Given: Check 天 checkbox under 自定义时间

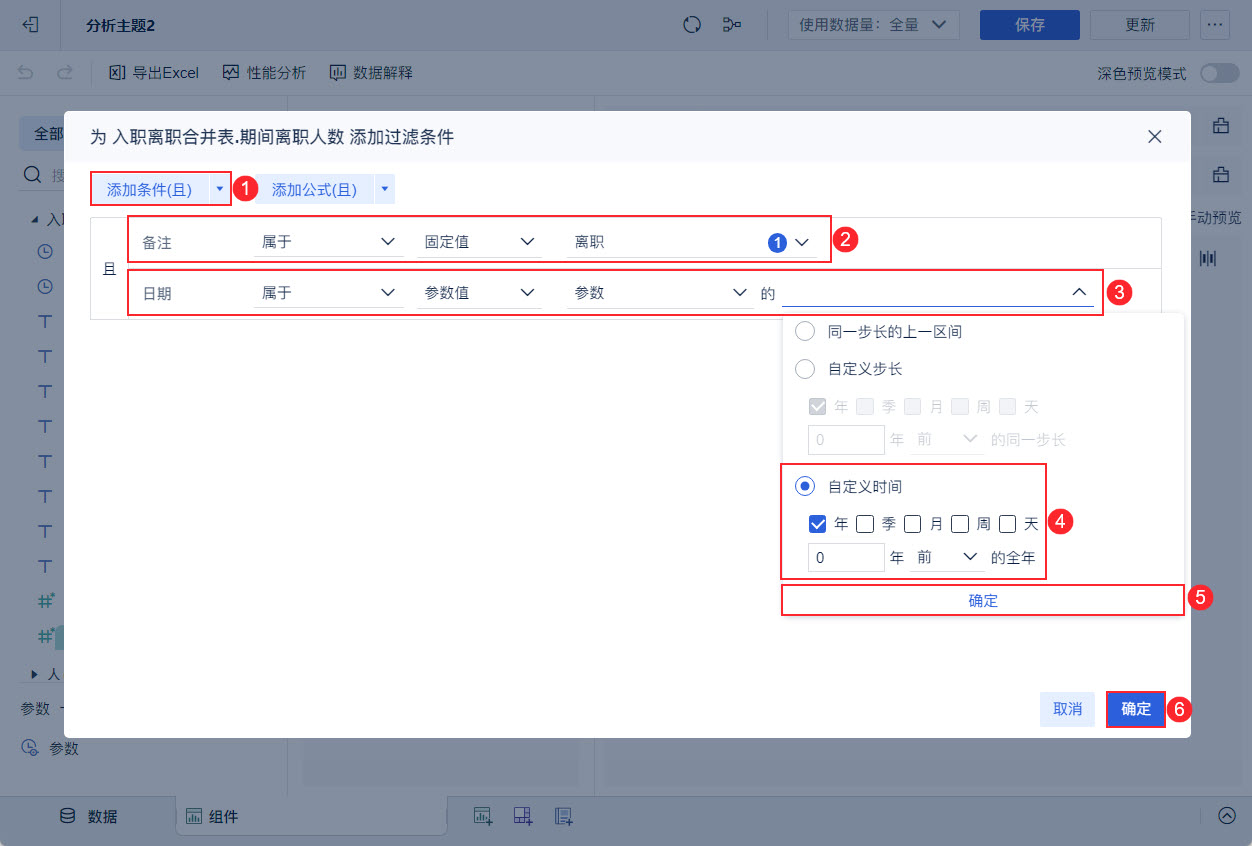Looking at the screenshot, I should tap(1008, 524).
